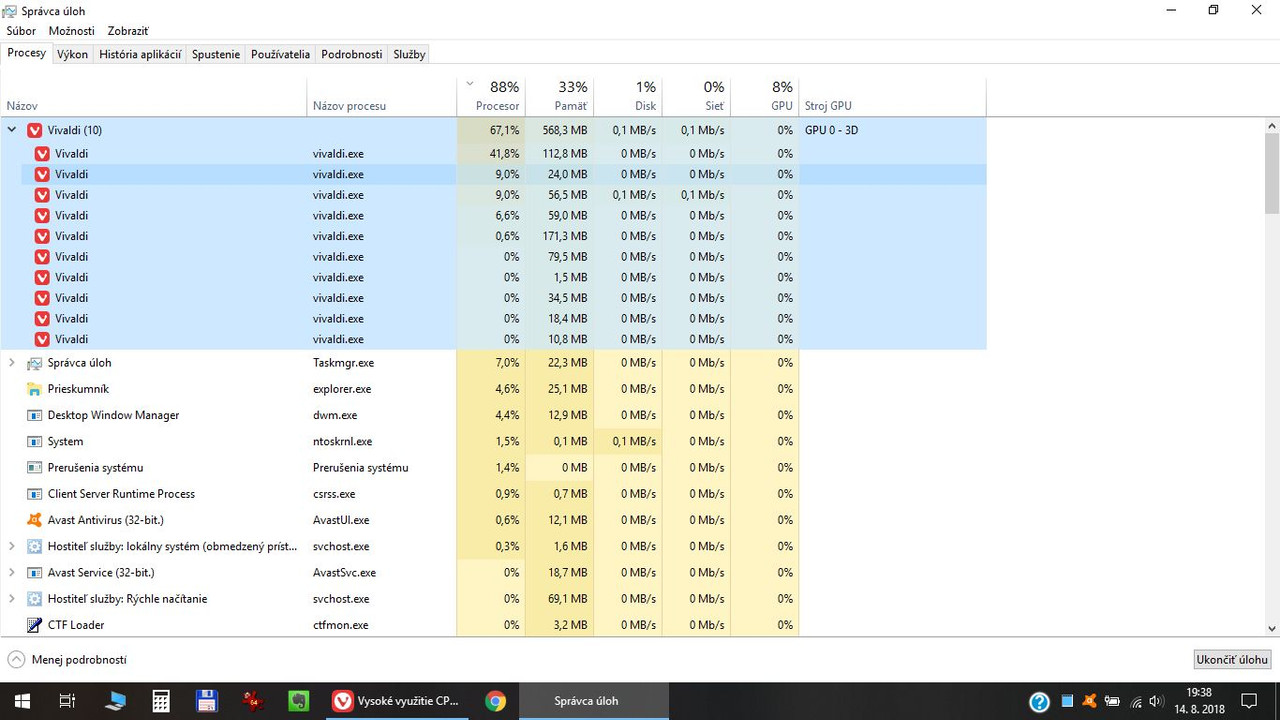Viewport: 1280px width, 720px height.
Task: Expand Hostiteľ služby: Rýchle načítanie row
Action: 12,599
